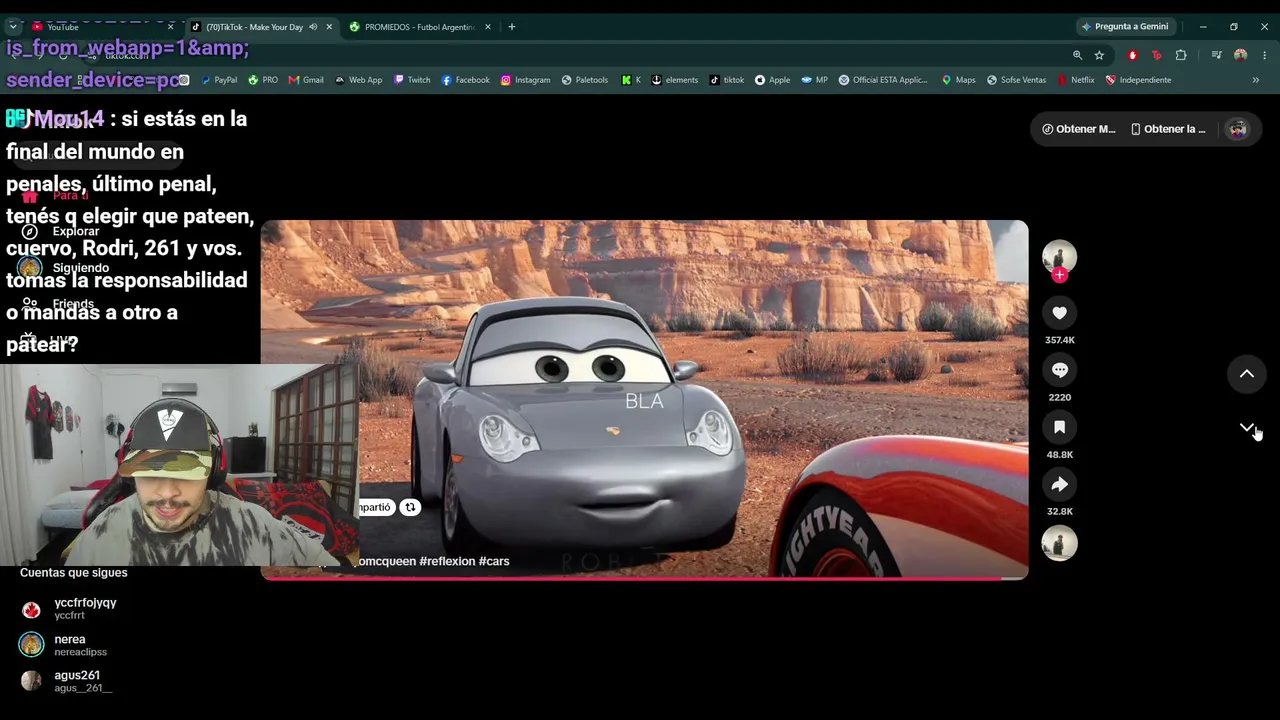Viewport: 1280px width, 720px height.
Task: Open the Apple bookmark
Action: pyautogui.click(x=772, y=80)
